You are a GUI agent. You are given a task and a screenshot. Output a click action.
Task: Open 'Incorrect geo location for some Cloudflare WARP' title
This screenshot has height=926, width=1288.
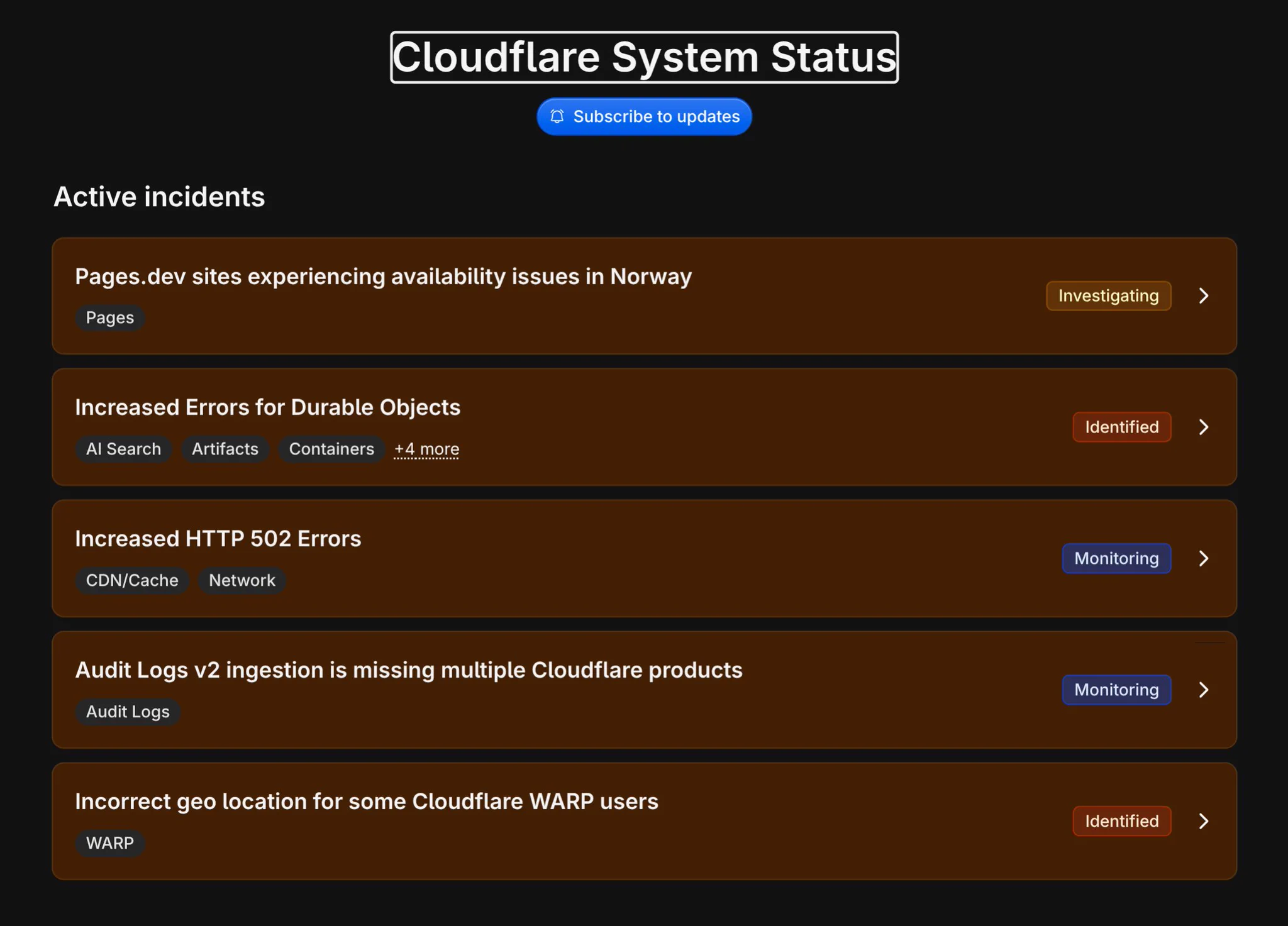point(367,802)
